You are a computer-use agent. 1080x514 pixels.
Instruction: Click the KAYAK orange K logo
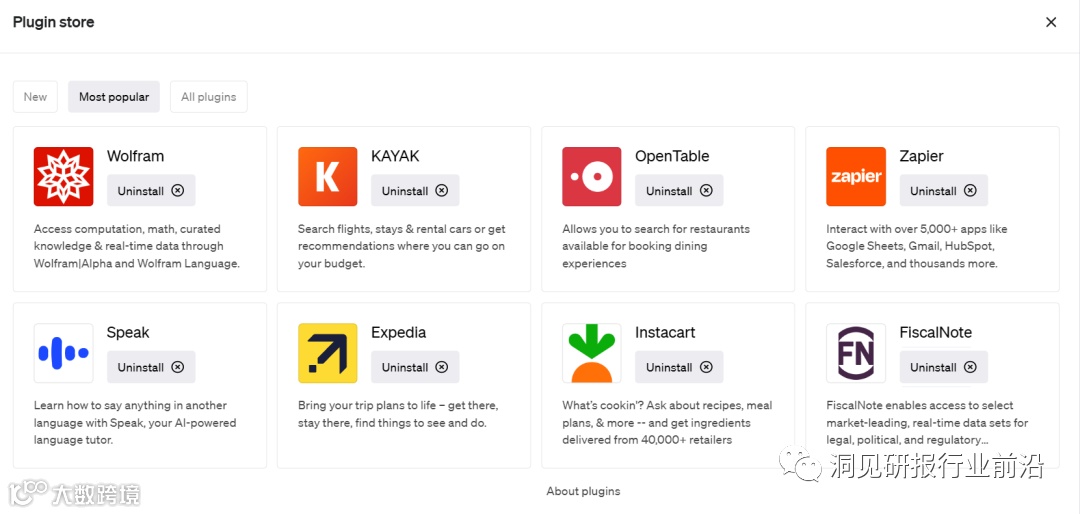click(x=327, y=177)
